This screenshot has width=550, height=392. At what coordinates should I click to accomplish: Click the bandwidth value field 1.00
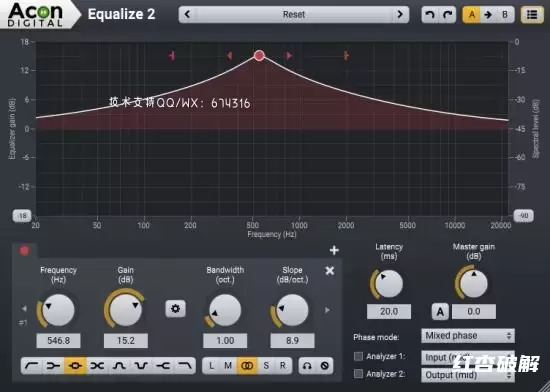click(x=225, y=340)
